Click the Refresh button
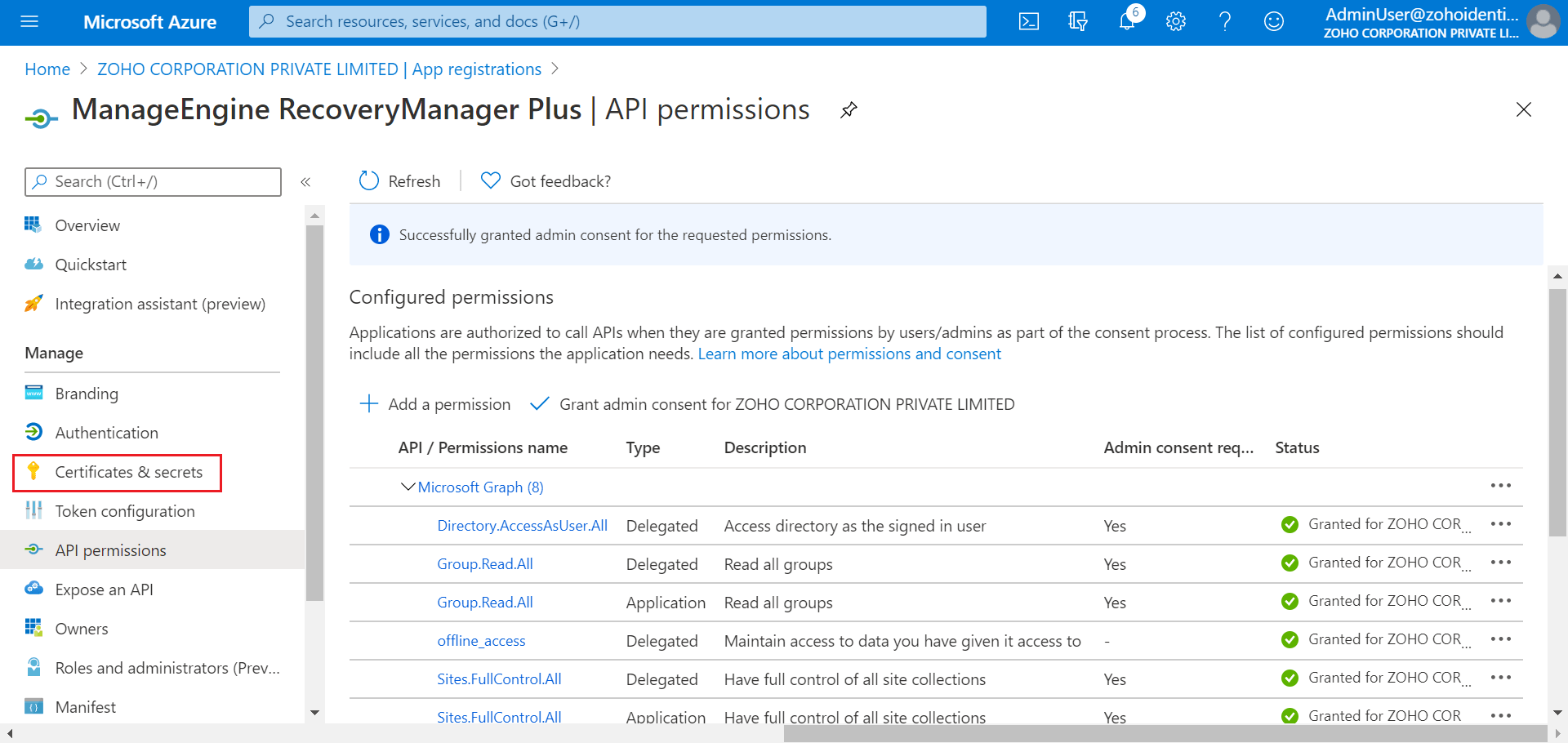 click(x=400, y=181)
